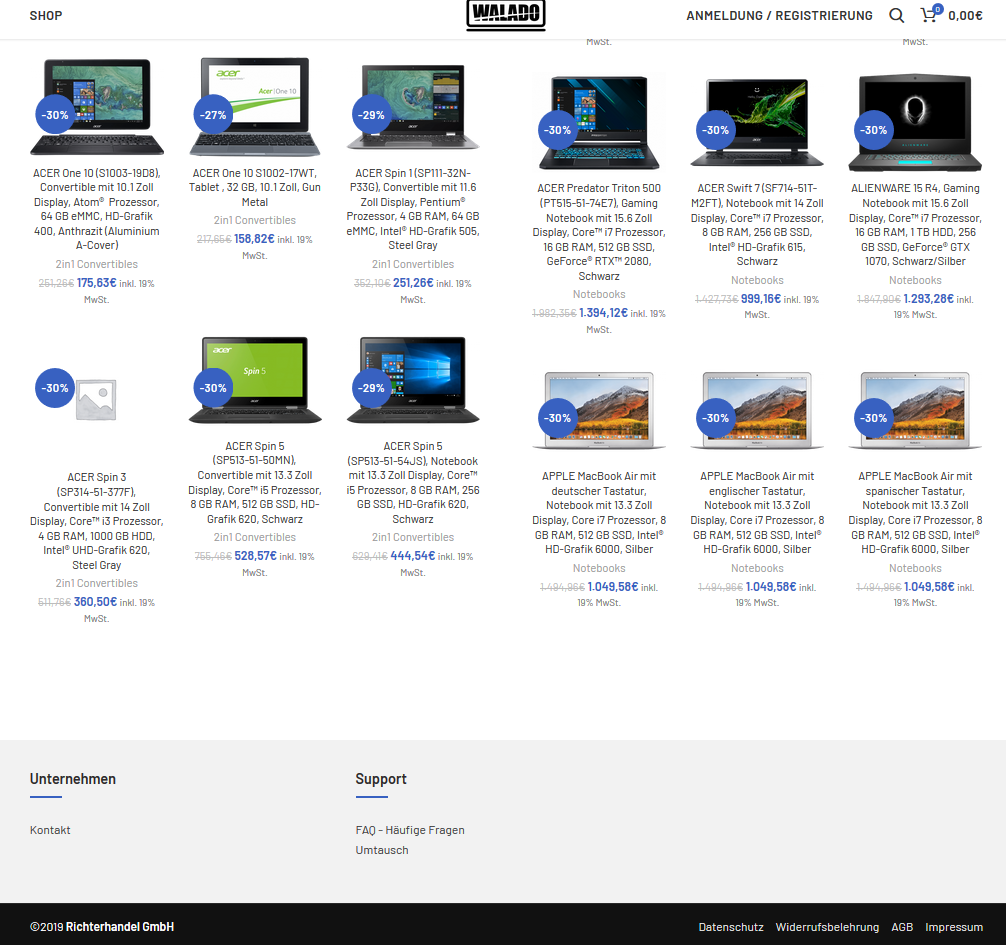This screenshot has height=945, width=1006.
Task: Open the Widerrufsbelehrung footer link
Action: pyautogui.click(x=827, y=927)
